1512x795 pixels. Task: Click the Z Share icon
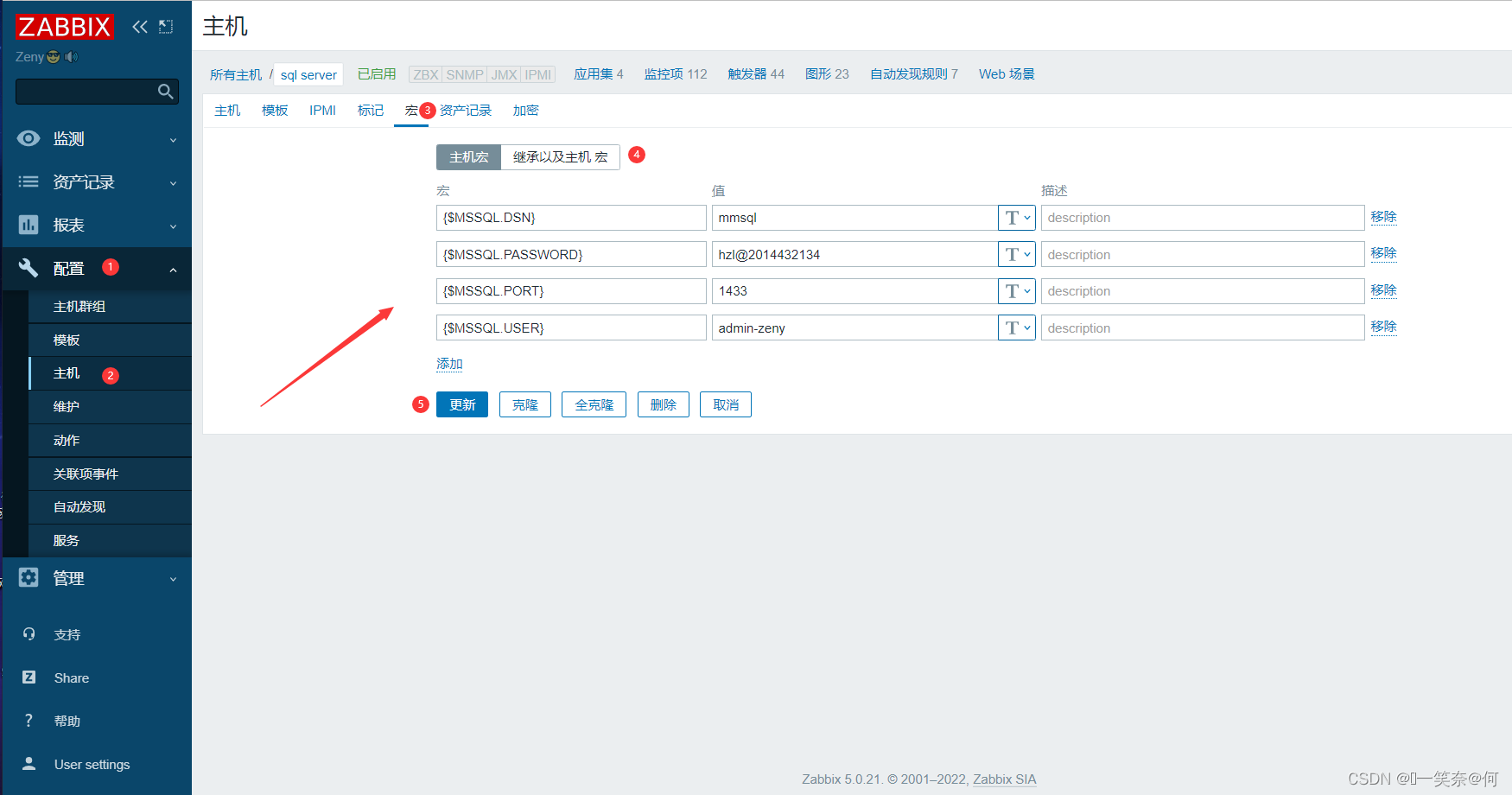pos(29,677)
